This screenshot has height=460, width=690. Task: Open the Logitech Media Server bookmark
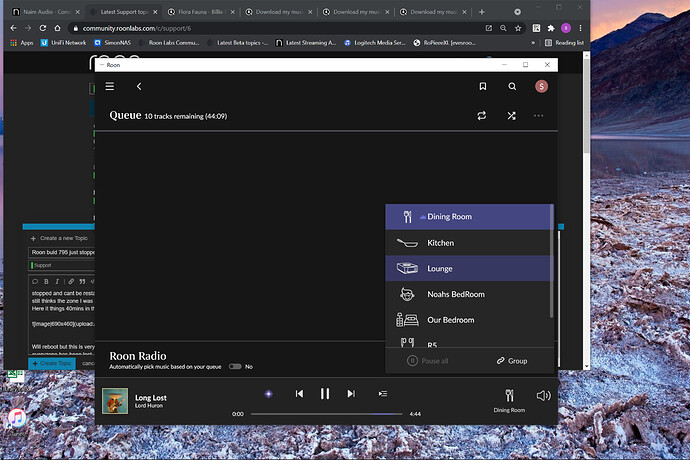coord(374,43)
